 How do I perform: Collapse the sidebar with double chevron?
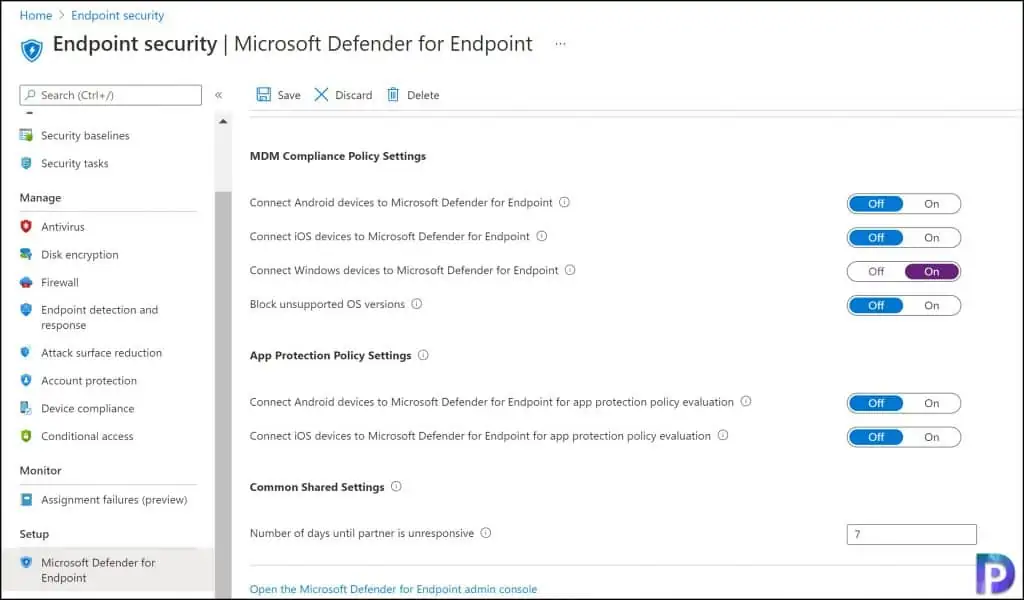[219, 95]
